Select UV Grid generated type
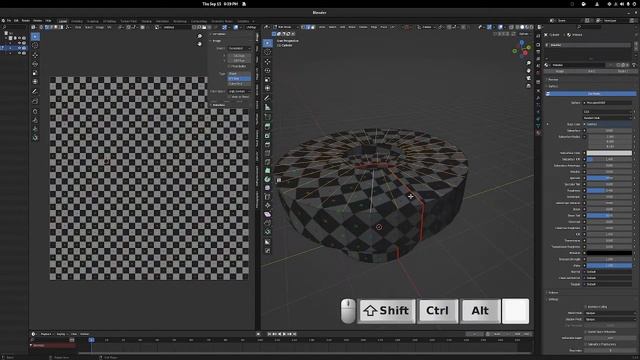This screenshot has height=360, width=640. (239, 78)
